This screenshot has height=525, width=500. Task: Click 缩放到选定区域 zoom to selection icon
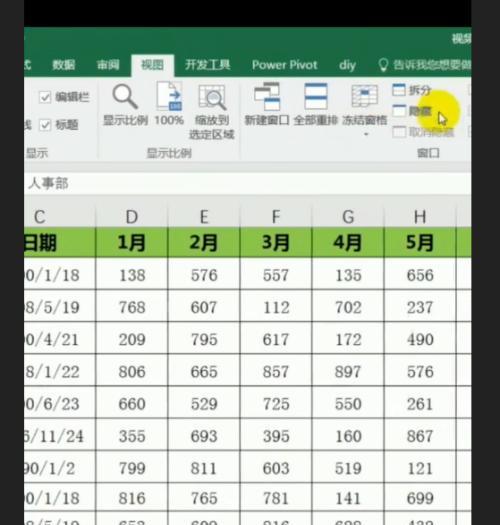tap(212, 97)
